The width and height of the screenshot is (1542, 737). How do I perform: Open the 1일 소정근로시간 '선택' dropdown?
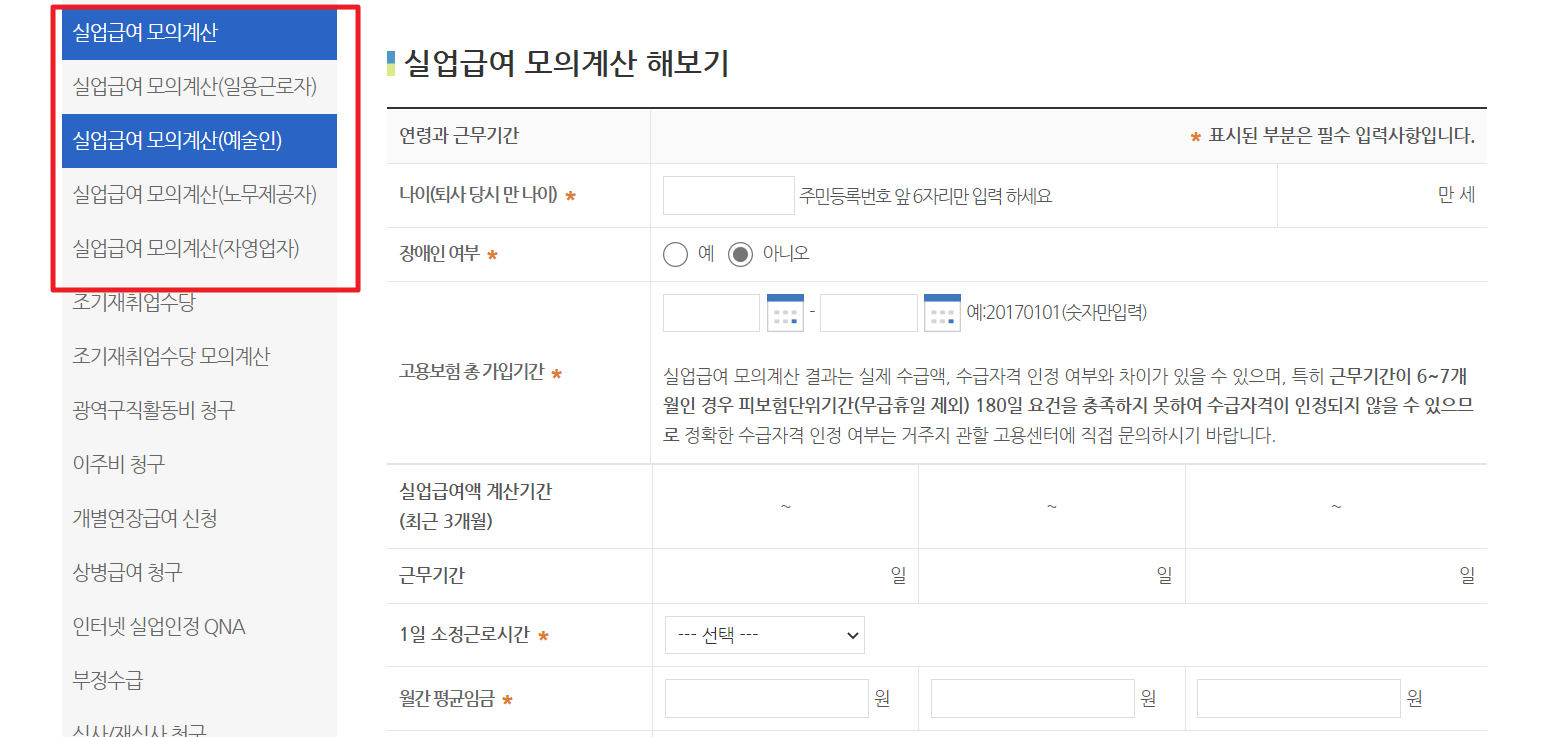[x=765, y=635]
